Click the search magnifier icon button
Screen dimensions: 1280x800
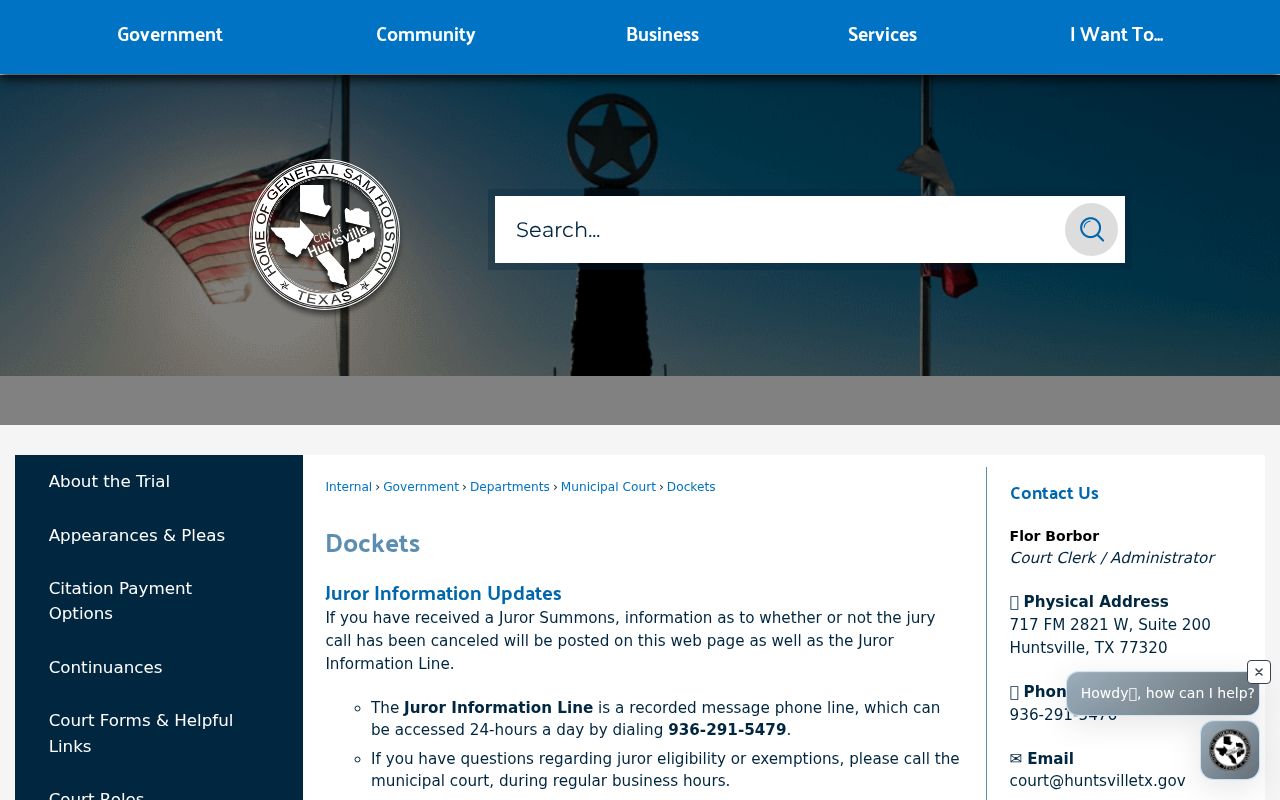tap(1091, 230)
